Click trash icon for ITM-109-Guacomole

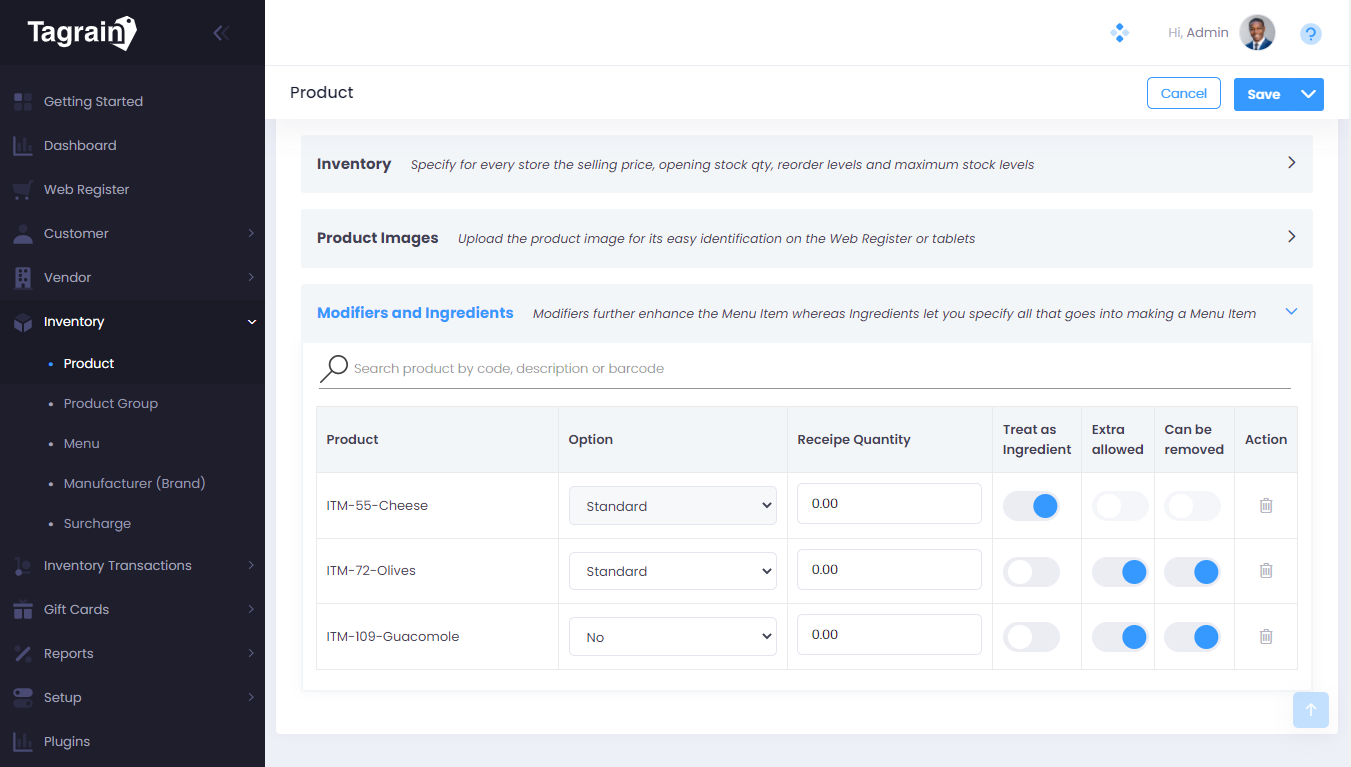[1265, 636]
